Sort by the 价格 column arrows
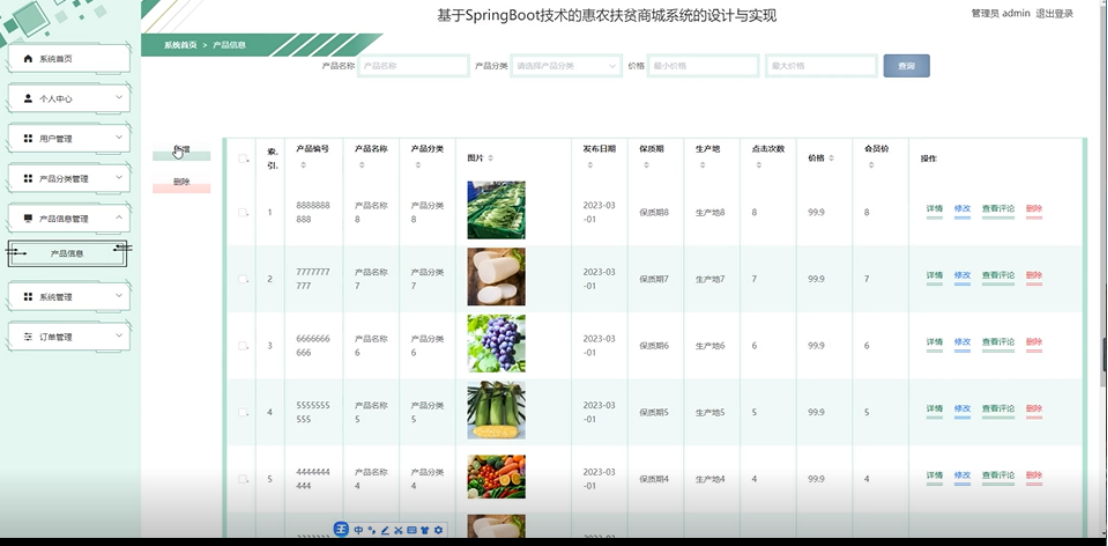 pos(831,158)
